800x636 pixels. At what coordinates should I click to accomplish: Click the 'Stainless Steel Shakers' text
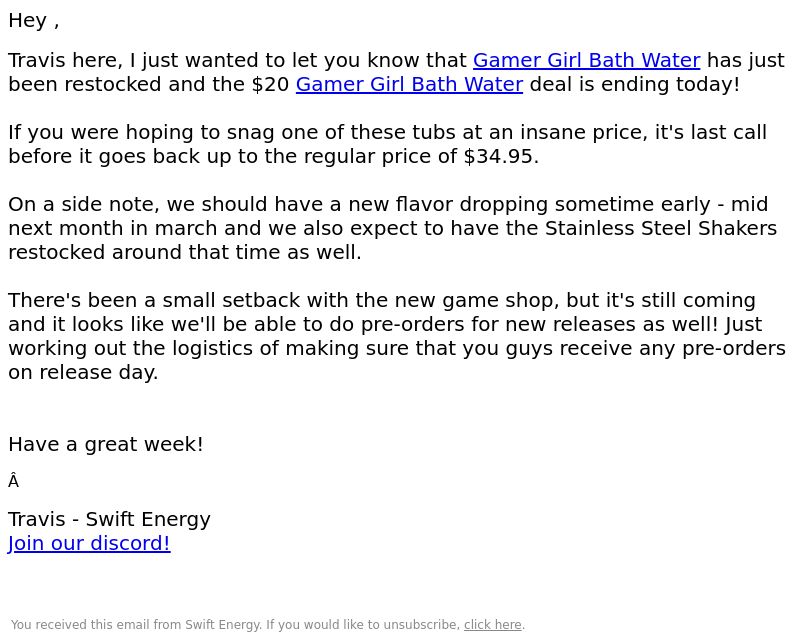[x=661, y=228]
